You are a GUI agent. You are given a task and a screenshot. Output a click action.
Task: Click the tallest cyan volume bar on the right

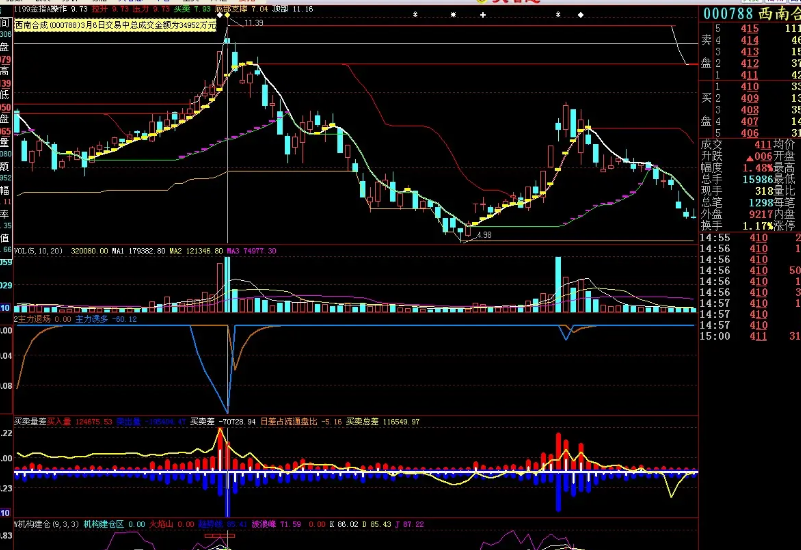click(x=558, y=284)
